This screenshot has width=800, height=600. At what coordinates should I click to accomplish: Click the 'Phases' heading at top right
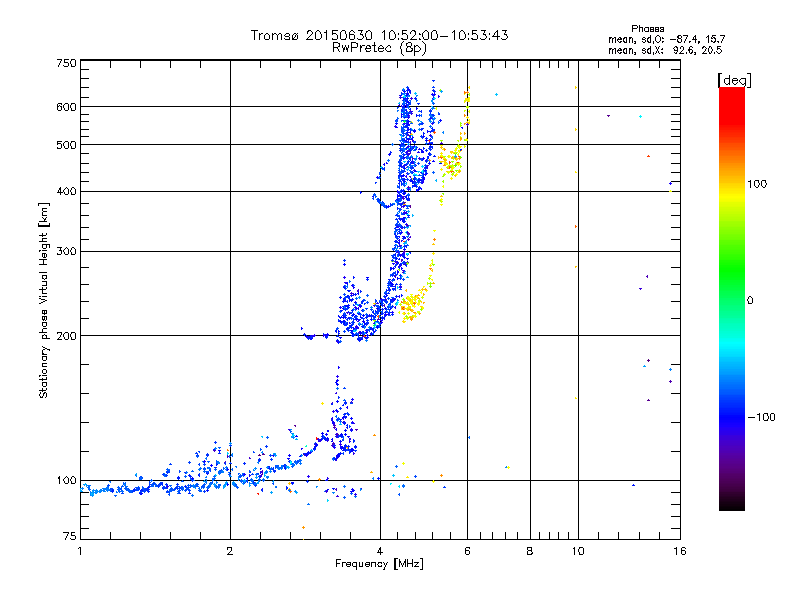(x=647, y=29)
